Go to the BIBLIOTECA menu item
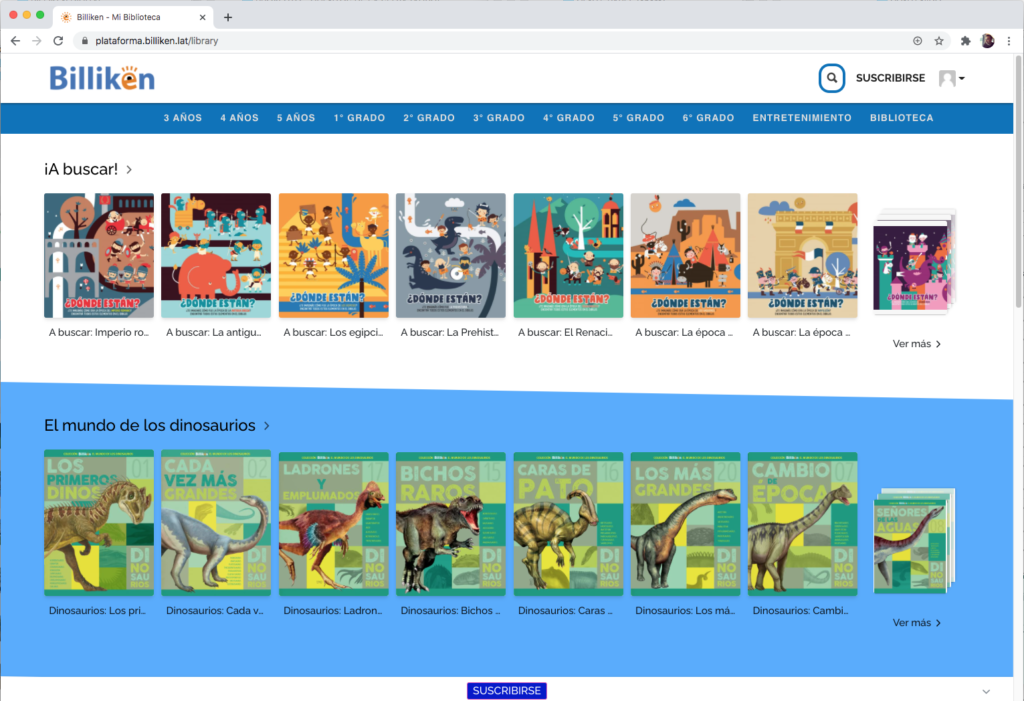The height and width of the screenshot is (701, 1024). (901, 118)
